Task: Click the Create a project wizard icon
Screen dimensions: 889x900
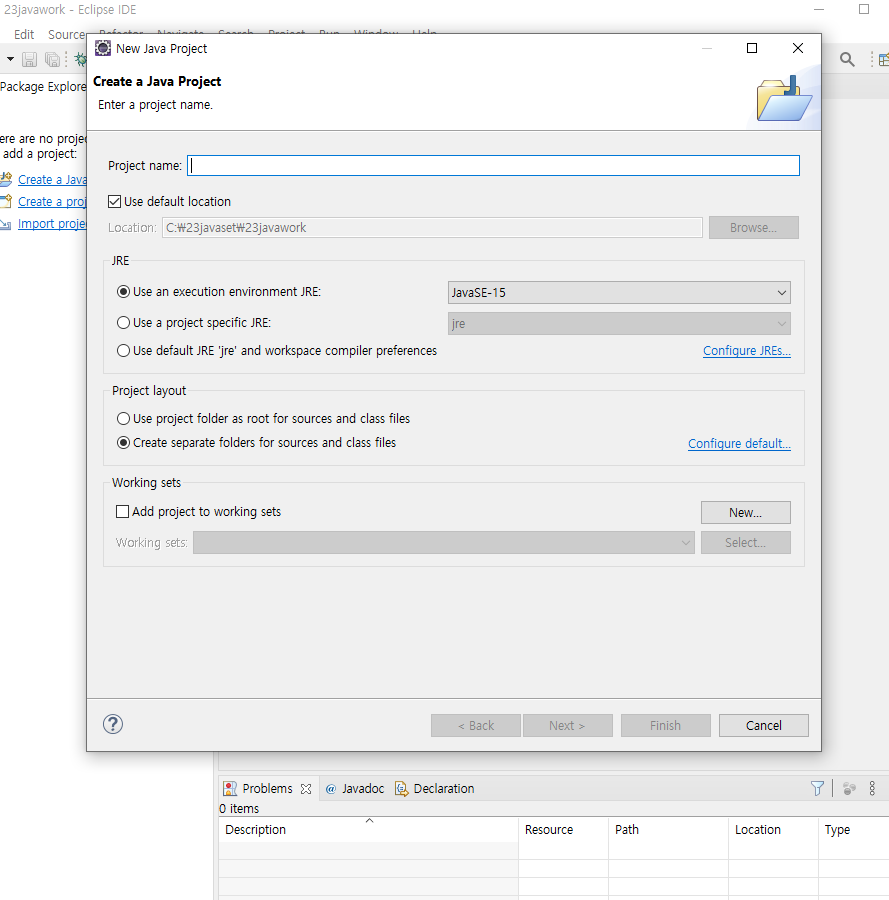Action: click(6, 201)
